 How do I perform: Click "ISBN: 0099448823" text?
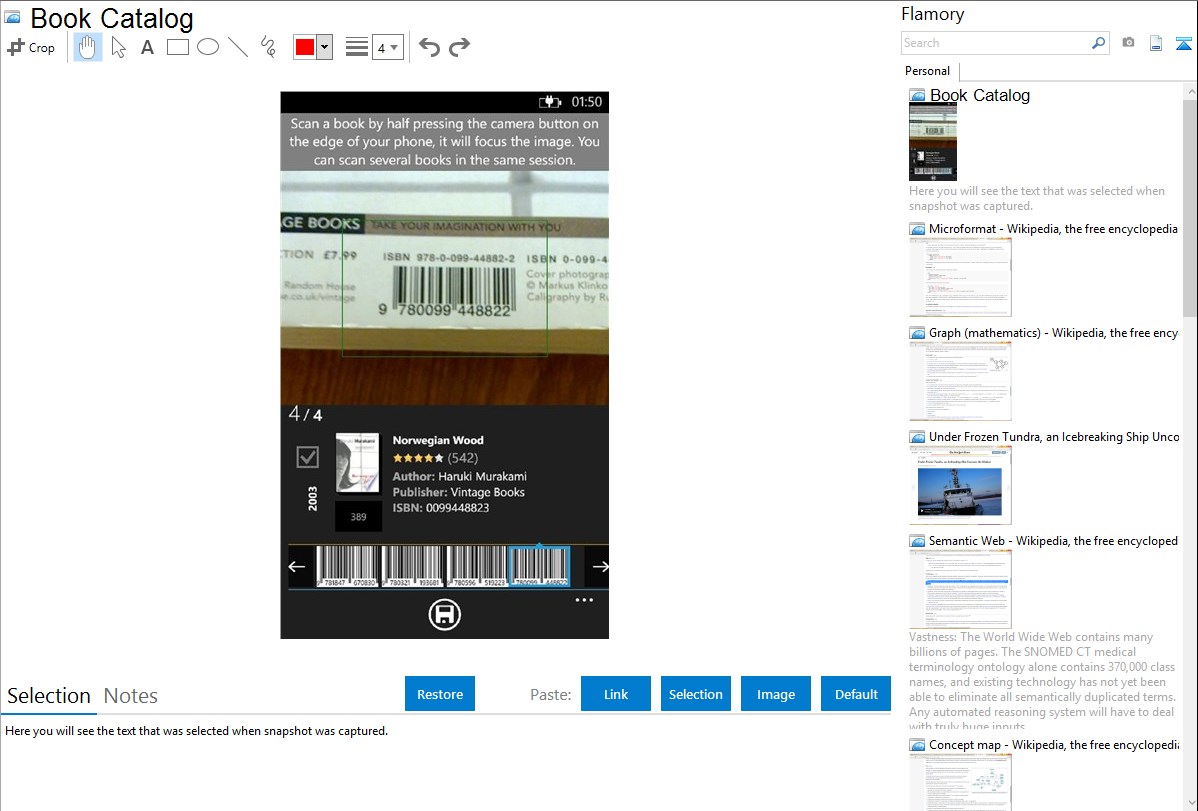(x=441, y=508)
